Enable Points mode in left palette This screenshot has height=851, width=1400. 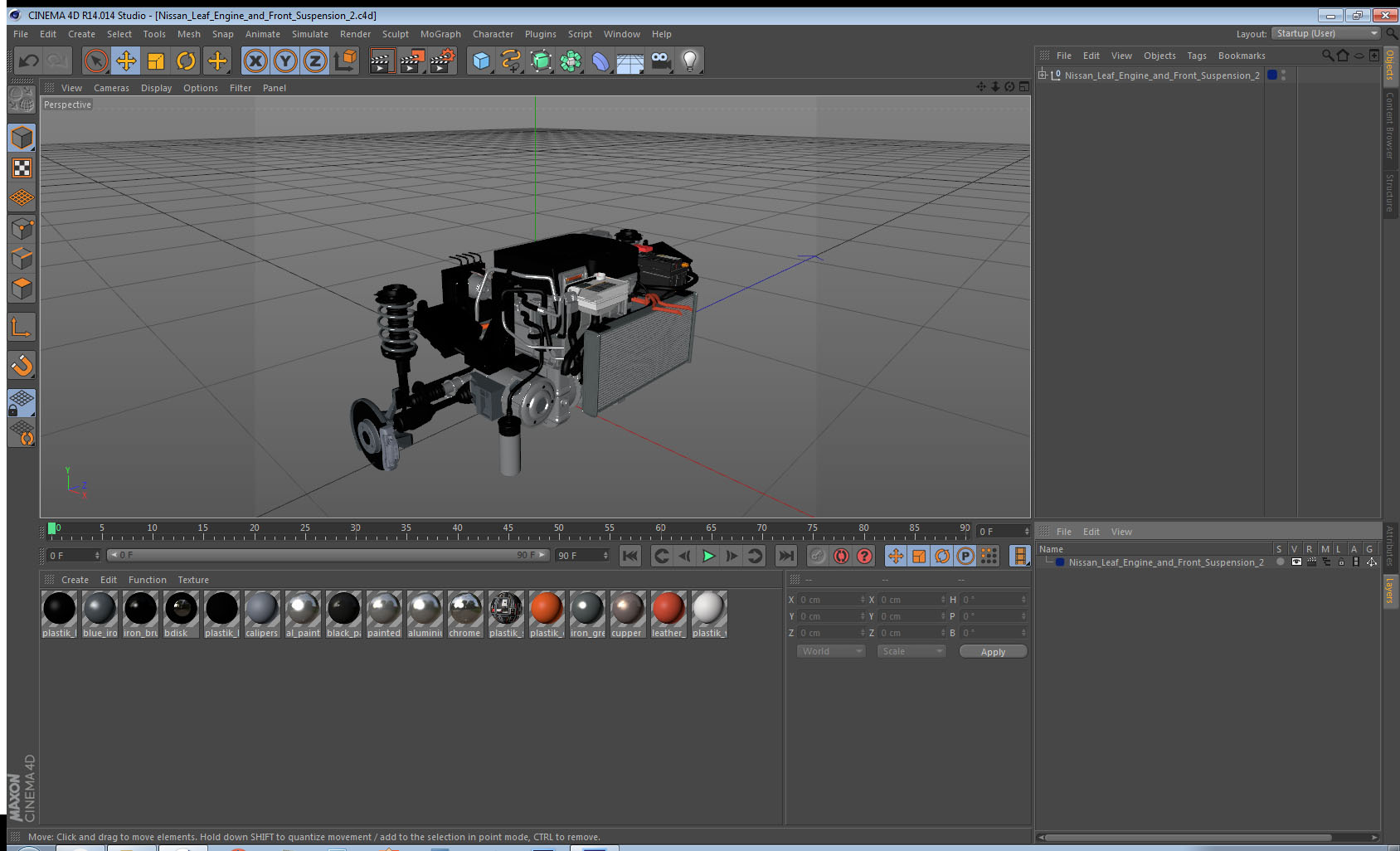[x=22, y=229]
